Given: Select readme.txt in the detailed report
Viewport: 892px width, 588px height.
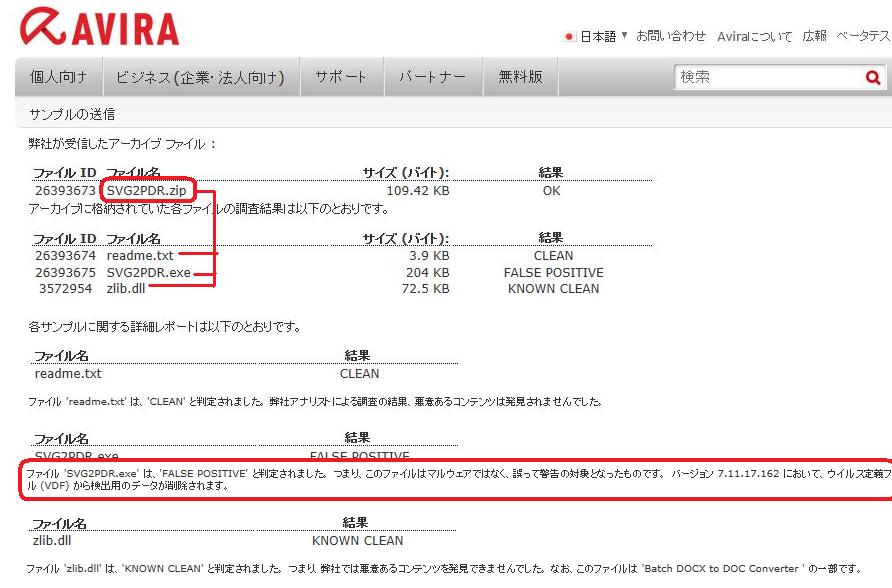Looking at the screenshot, I should 68,374.
